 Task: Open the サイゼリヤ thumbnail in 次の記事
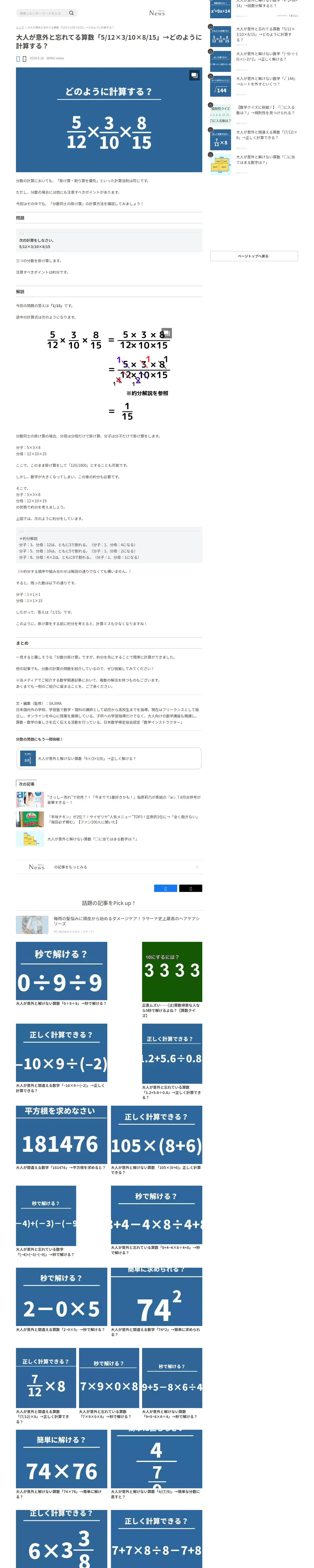click(x=30, y=819)
